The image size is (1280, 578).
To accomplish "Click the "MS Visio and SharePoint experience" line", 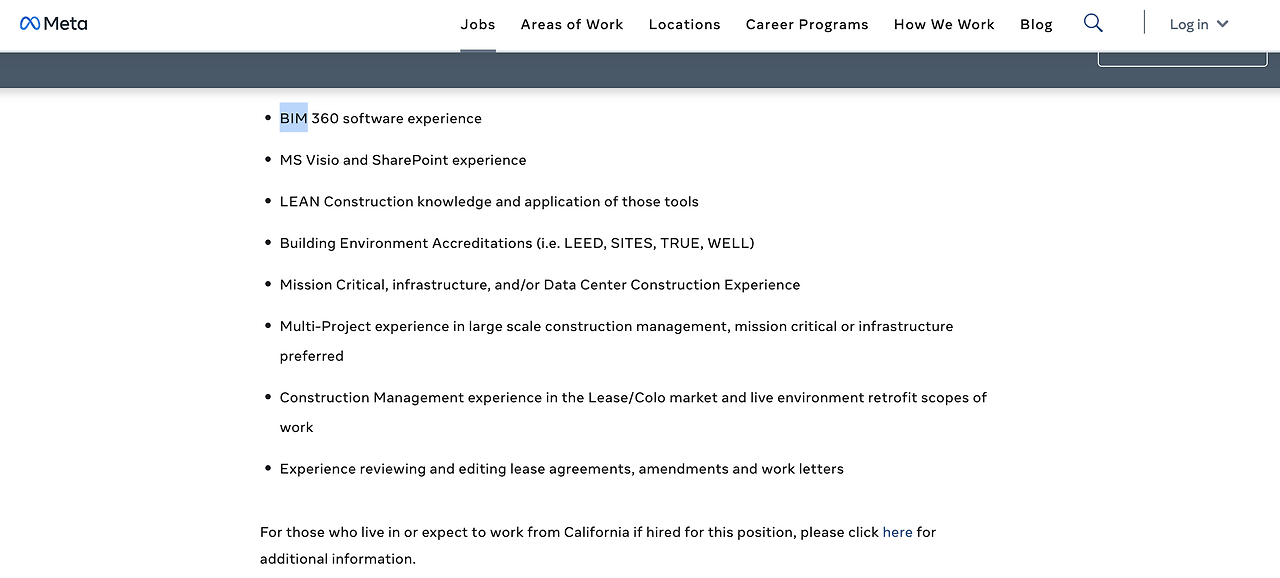I will click(403, 160).
